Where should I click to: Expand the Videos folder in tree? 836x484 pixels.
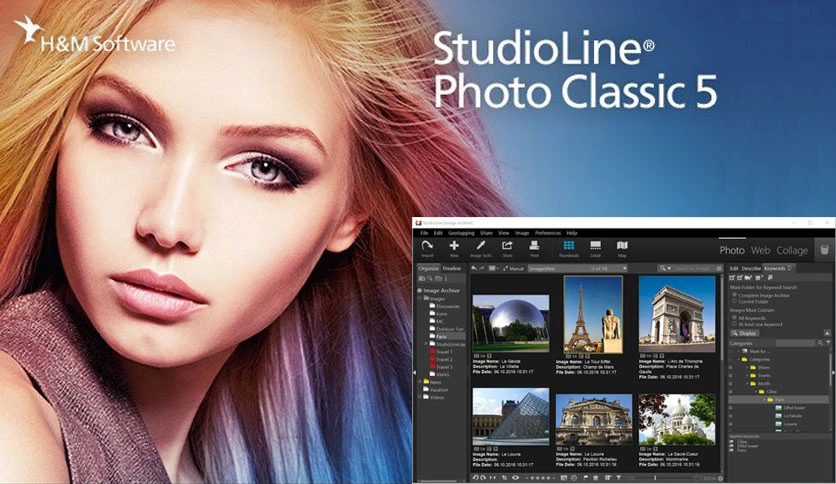420,397
